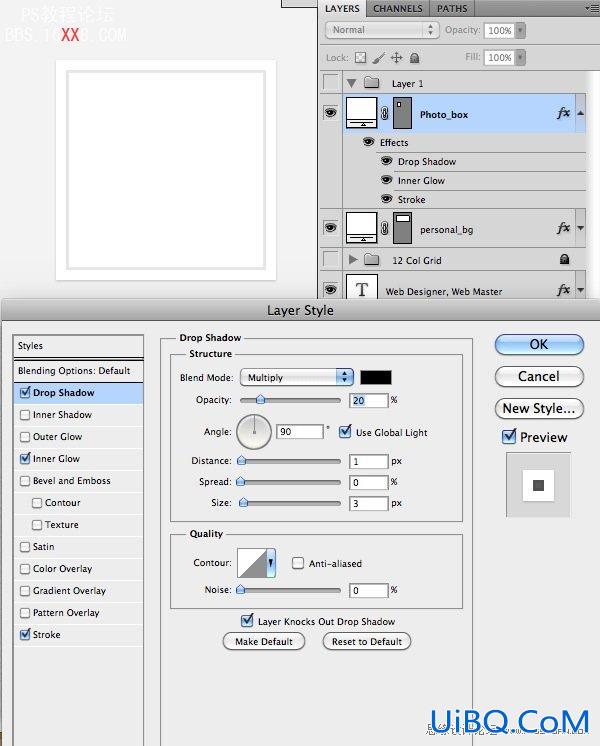Hide the Stroke effect eye
Viewport: 600px width, 746px height.
(x=386, y=198)
